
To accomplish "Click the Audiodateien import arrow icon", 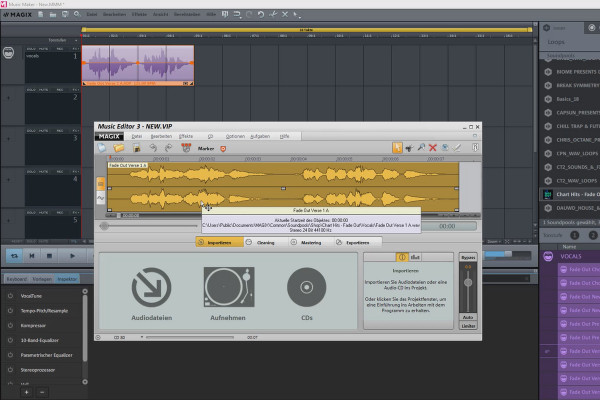I will tap(152, 287).
